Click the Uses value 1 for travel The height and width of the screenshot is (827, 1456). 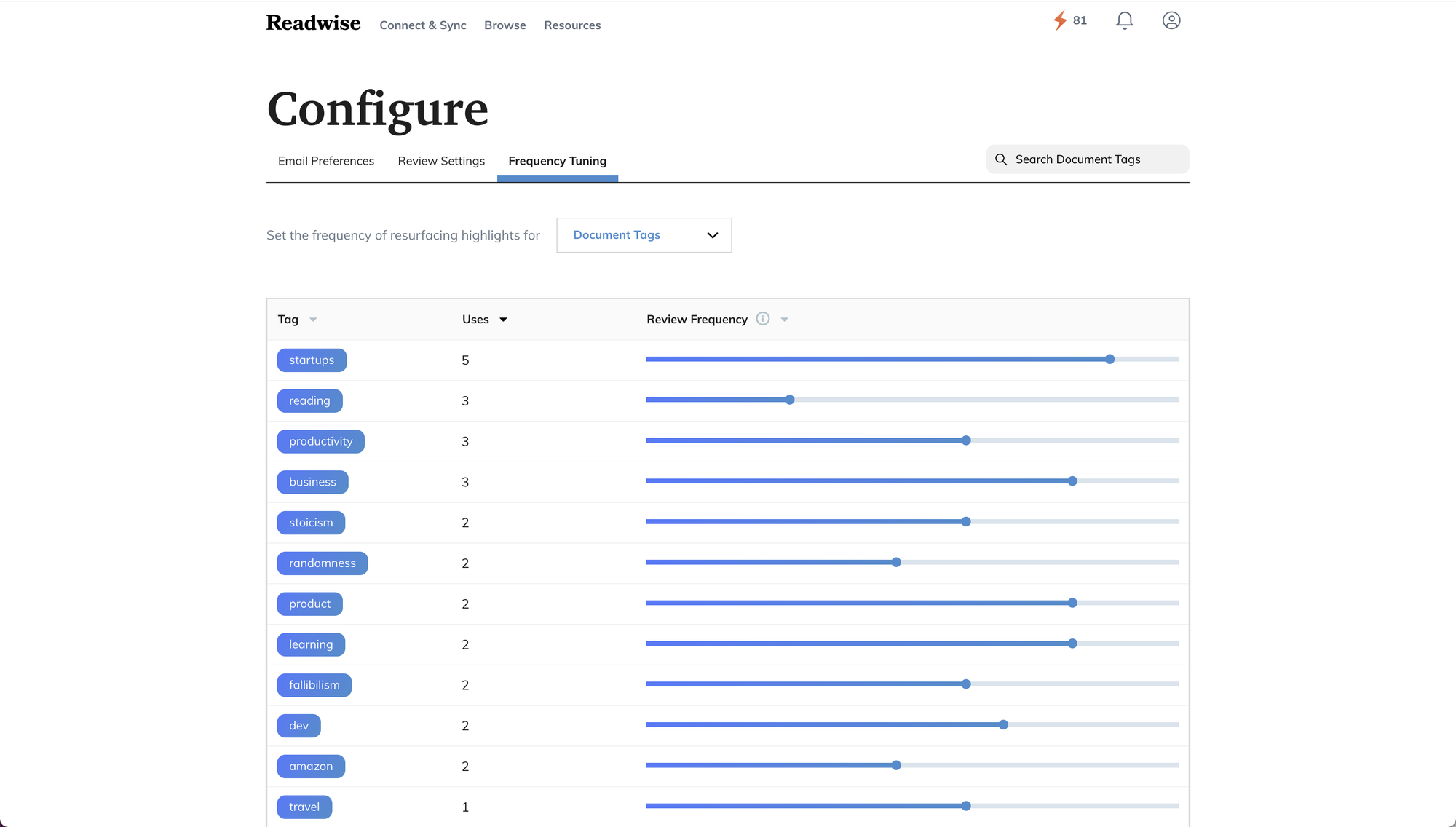465,807
